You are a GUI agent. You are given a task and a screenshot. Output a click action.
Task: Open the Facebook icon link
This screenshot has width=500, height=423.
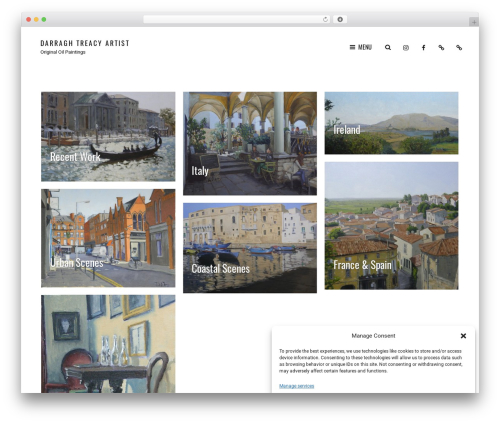coord(423,48)
